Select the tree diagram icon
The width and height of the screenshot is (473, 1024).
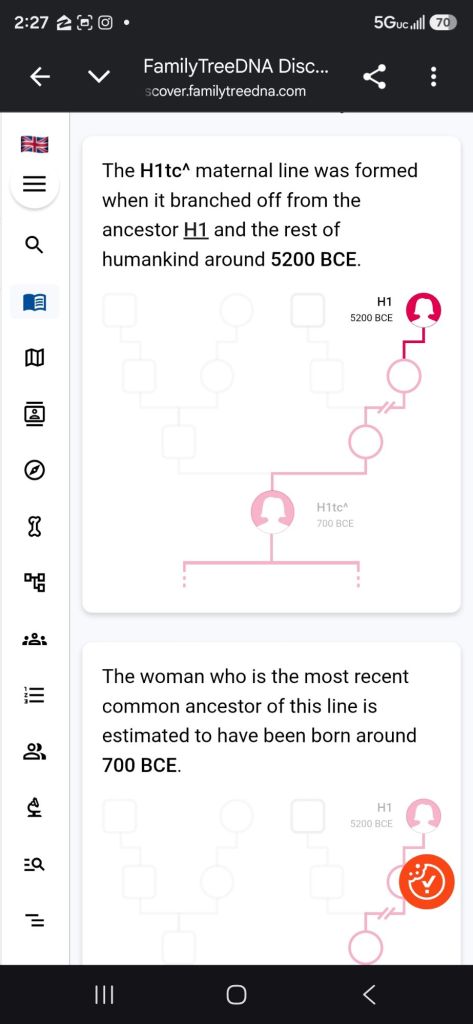pos(35,582)
